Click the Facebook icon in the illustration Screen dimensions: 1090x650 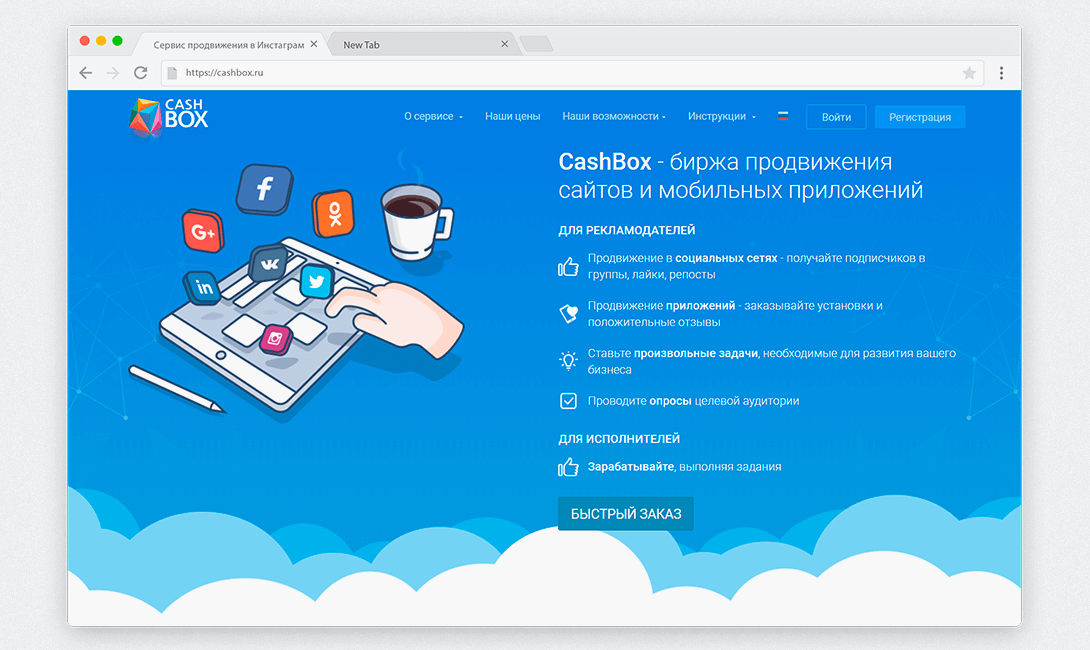point(264,188)
